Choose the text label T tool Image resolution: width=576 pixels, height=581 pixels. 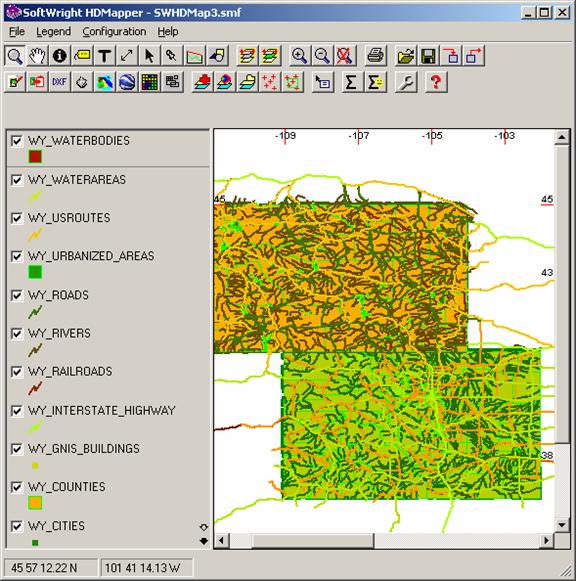(104, 56)
